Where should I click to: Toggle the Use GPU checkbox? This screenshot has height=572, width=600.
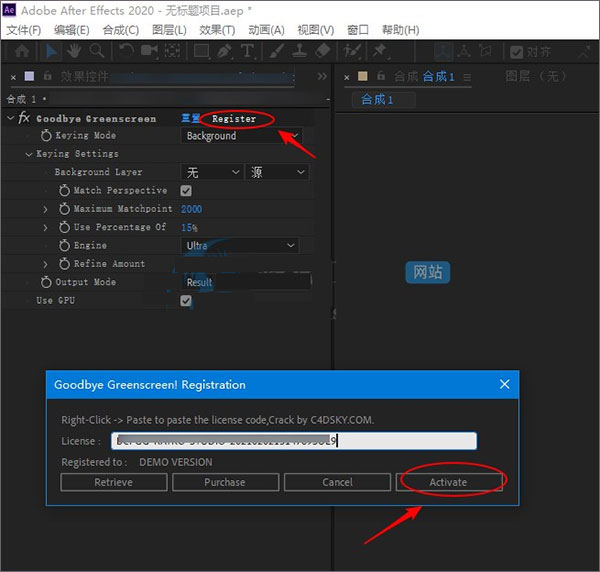coord(186,301)
